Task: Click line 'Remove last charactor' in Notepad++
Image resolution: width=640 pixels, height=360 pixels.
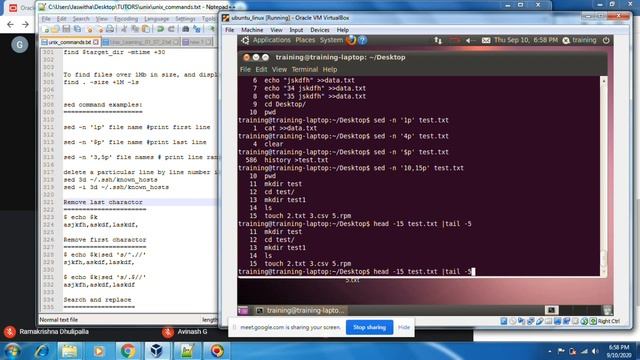Action: coord(103,202)
